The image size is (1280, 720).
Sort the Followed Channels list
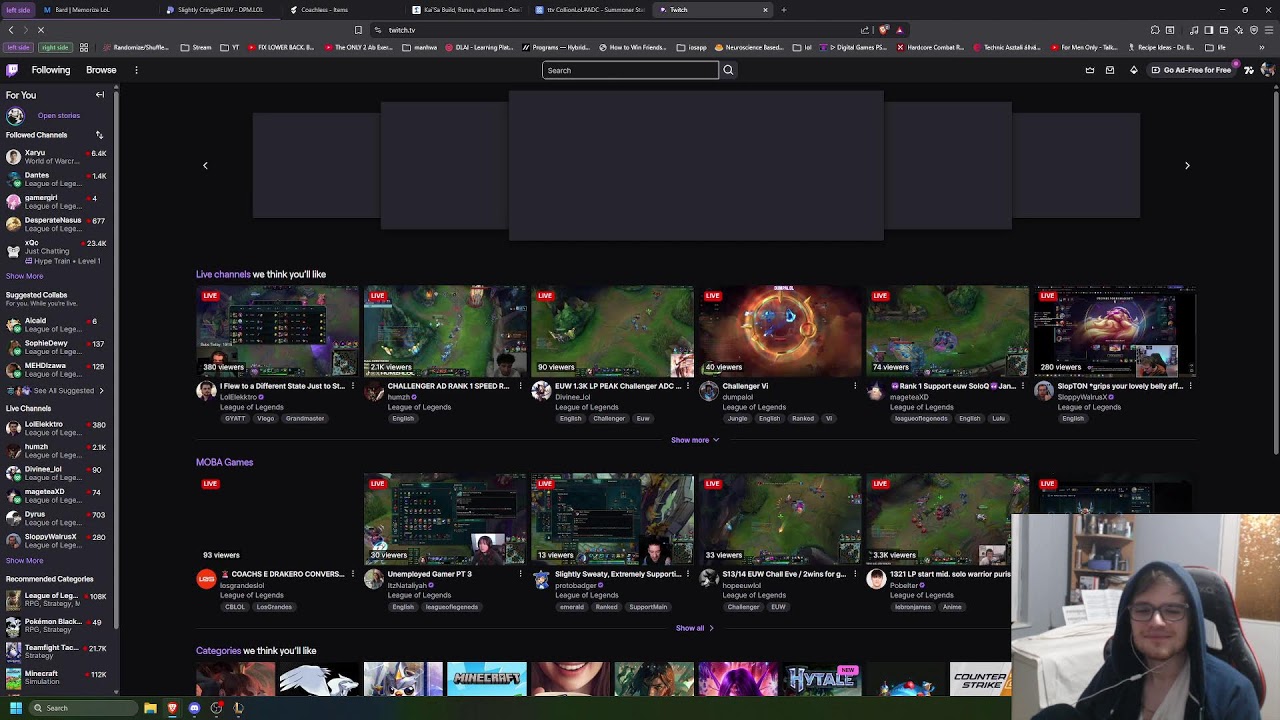coord(99,135)
